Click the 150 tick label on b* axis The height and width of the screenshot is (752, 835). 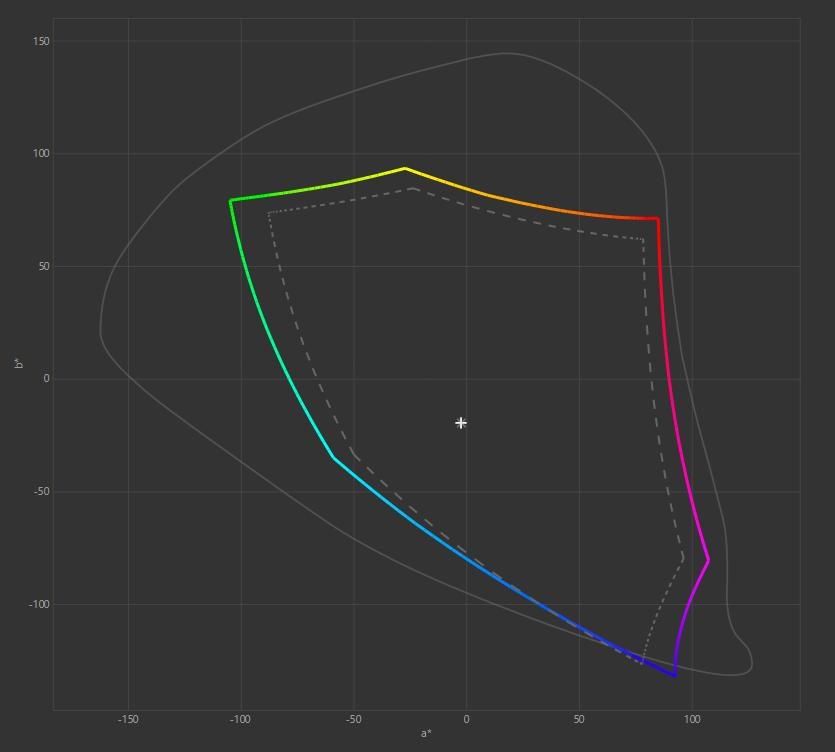pos(41,41)
